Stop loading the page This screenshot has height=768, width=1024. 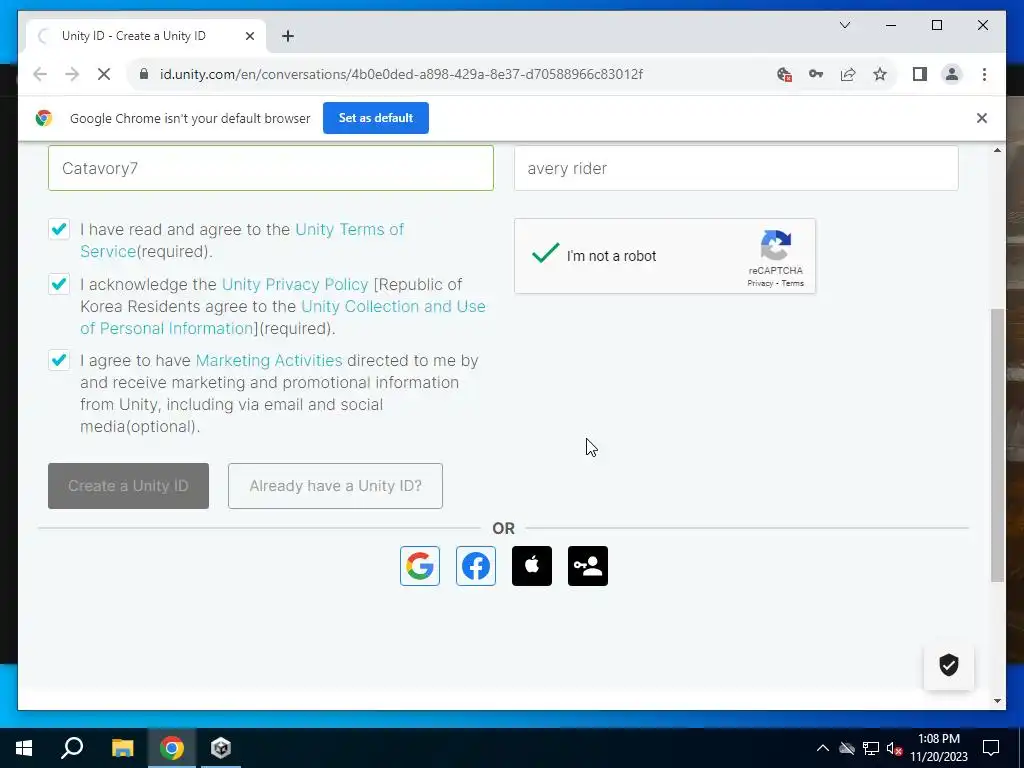click(x=103, y=74)
